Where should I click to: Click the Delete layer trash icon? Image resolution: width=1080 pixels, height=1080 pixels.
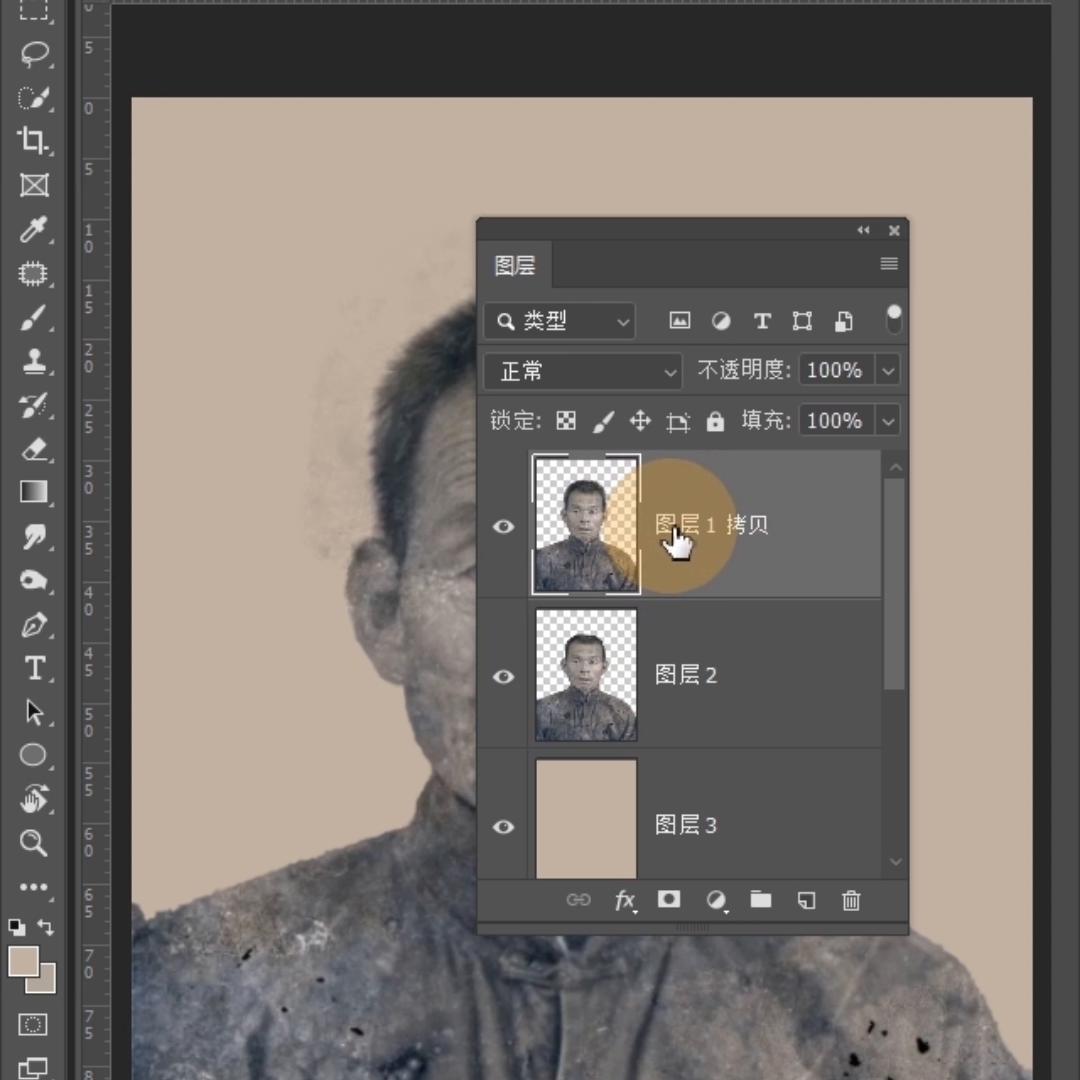[851, 900]
